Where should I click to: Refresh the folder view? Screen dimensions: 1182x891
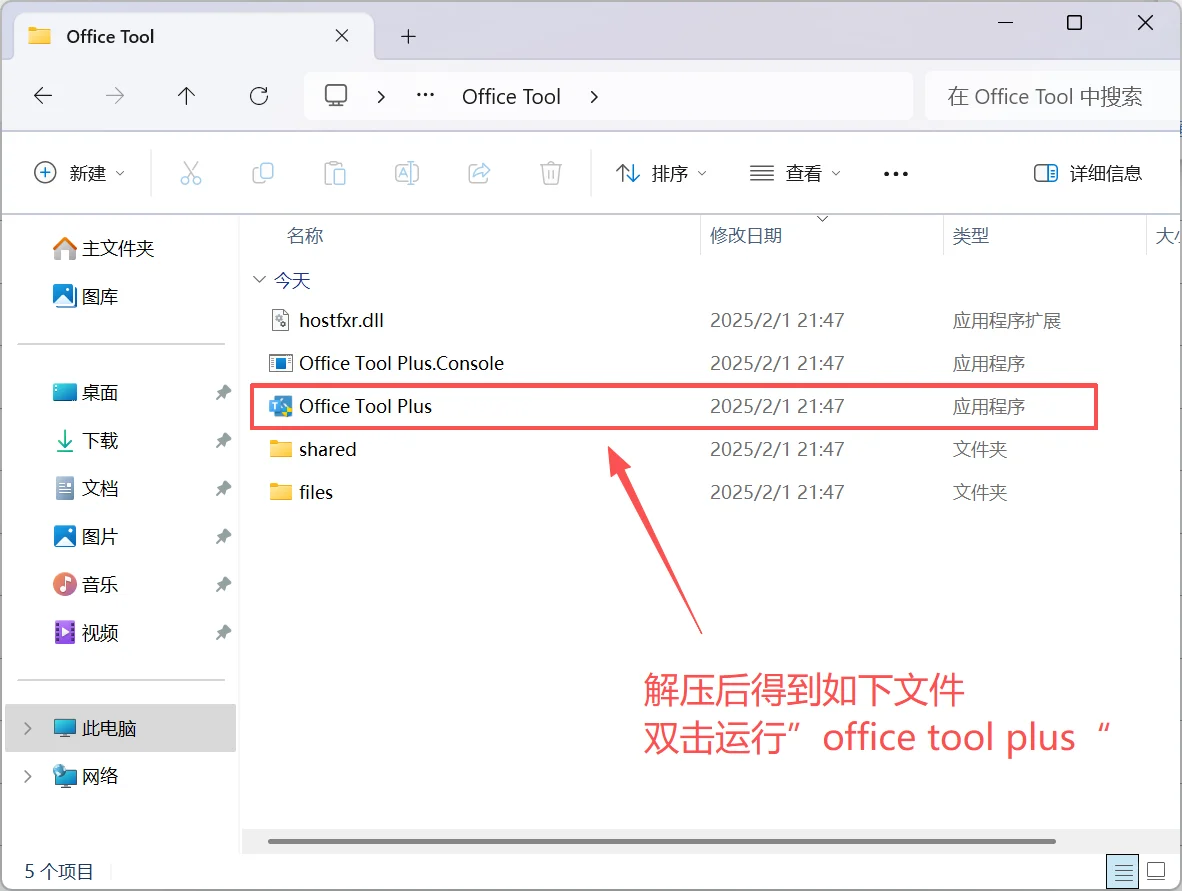[258, 95]
